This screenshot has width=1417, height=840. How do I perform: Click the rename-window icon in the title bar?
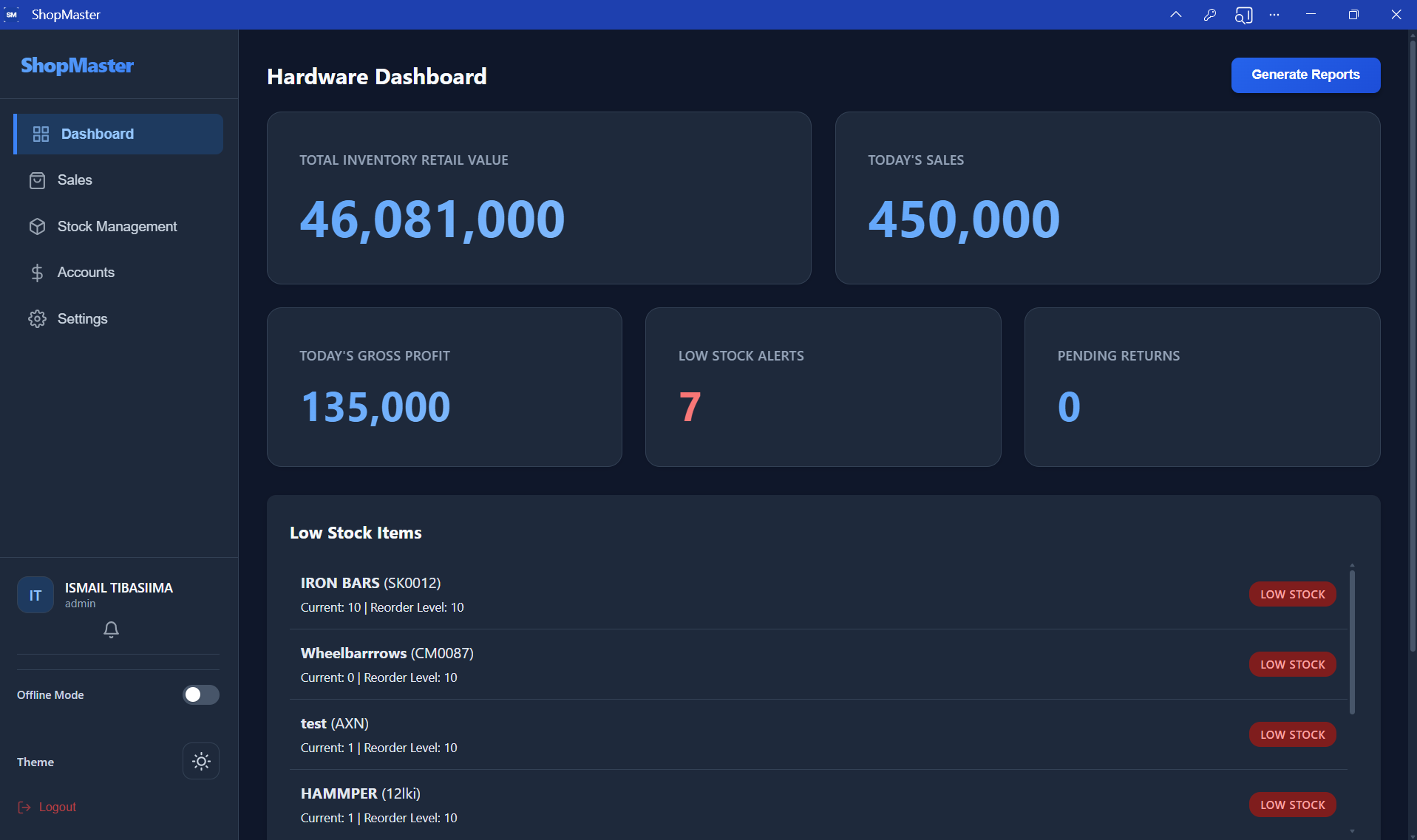tap(1244, 14)
